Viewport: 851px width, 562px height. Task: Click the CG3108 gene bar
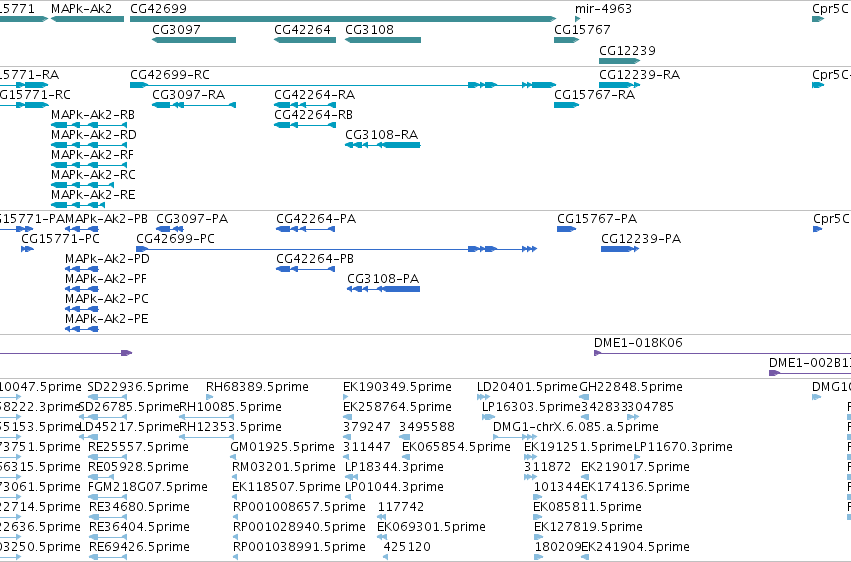(383, 40)
